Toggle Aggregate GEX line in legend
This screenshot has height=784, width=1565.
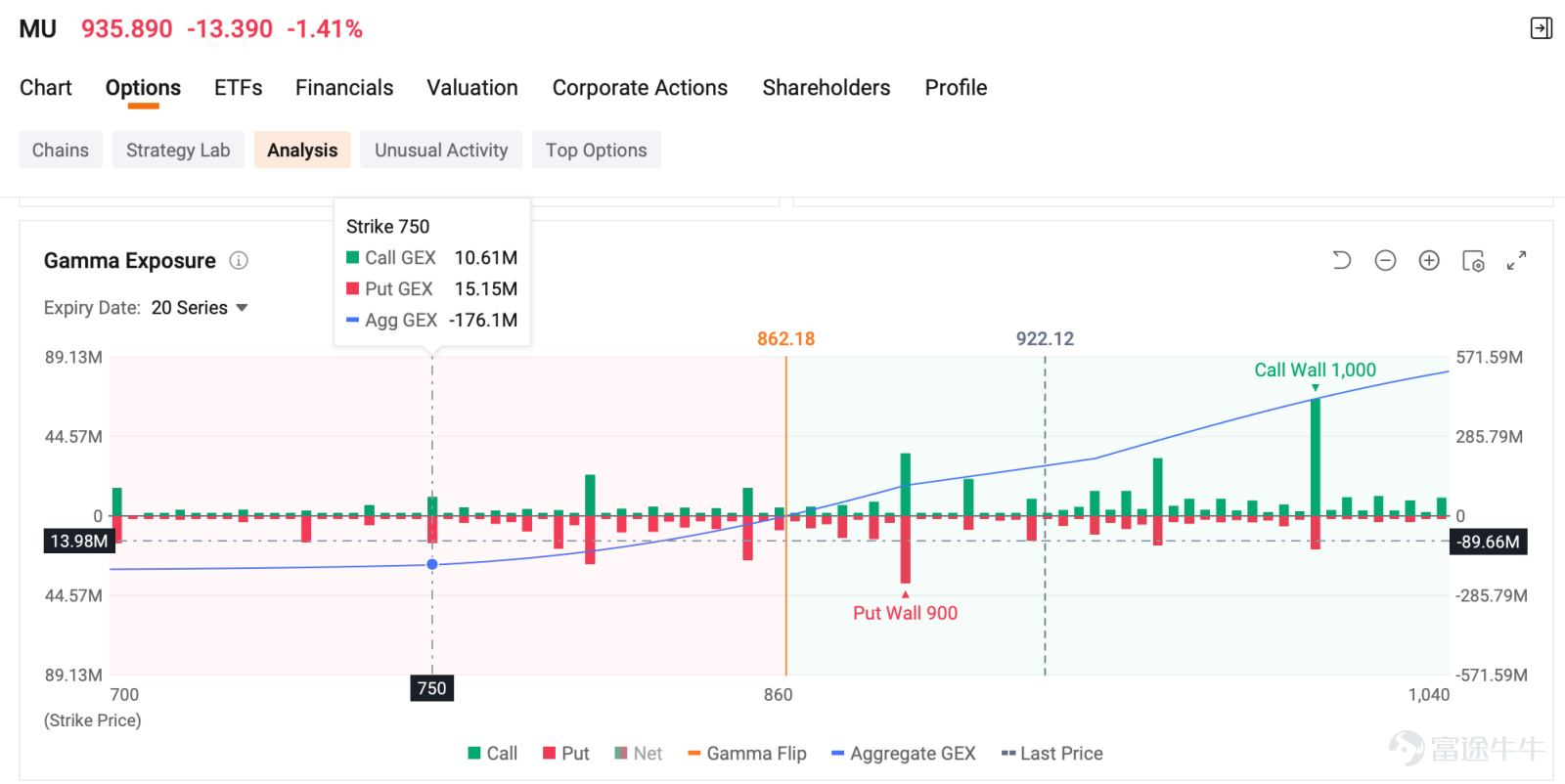coord(904,754)
